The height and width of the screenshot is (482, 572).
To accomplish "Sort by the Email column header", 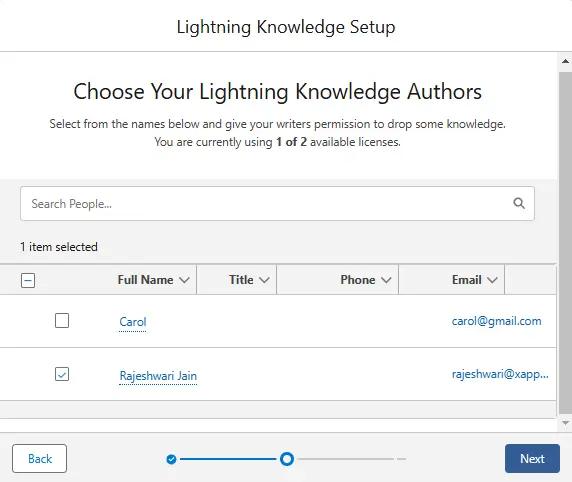I will click(x=467, y=280).
